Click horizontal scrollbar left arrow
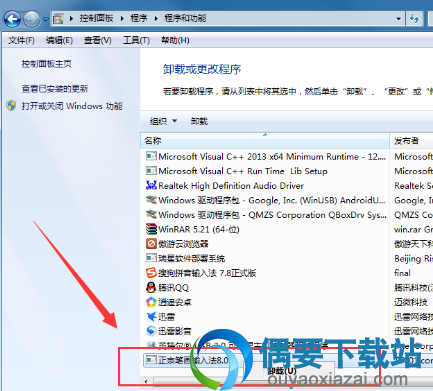433x391 pixels. (146, 381)
